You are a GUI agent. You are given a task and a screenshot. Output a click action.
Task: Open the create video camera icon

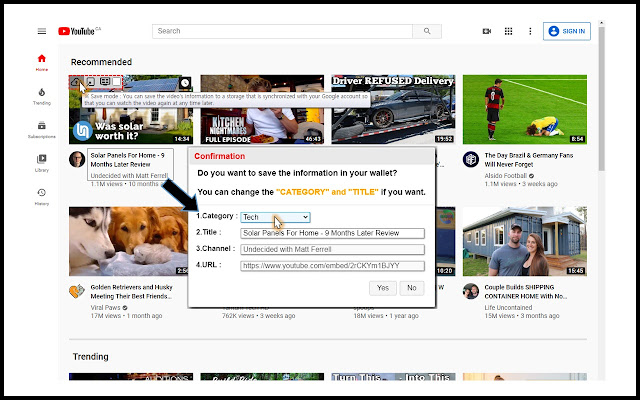487,31
